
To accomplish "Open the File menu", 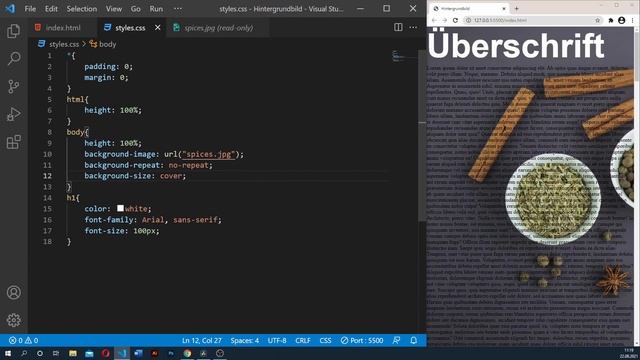I will tap(30, 9).
